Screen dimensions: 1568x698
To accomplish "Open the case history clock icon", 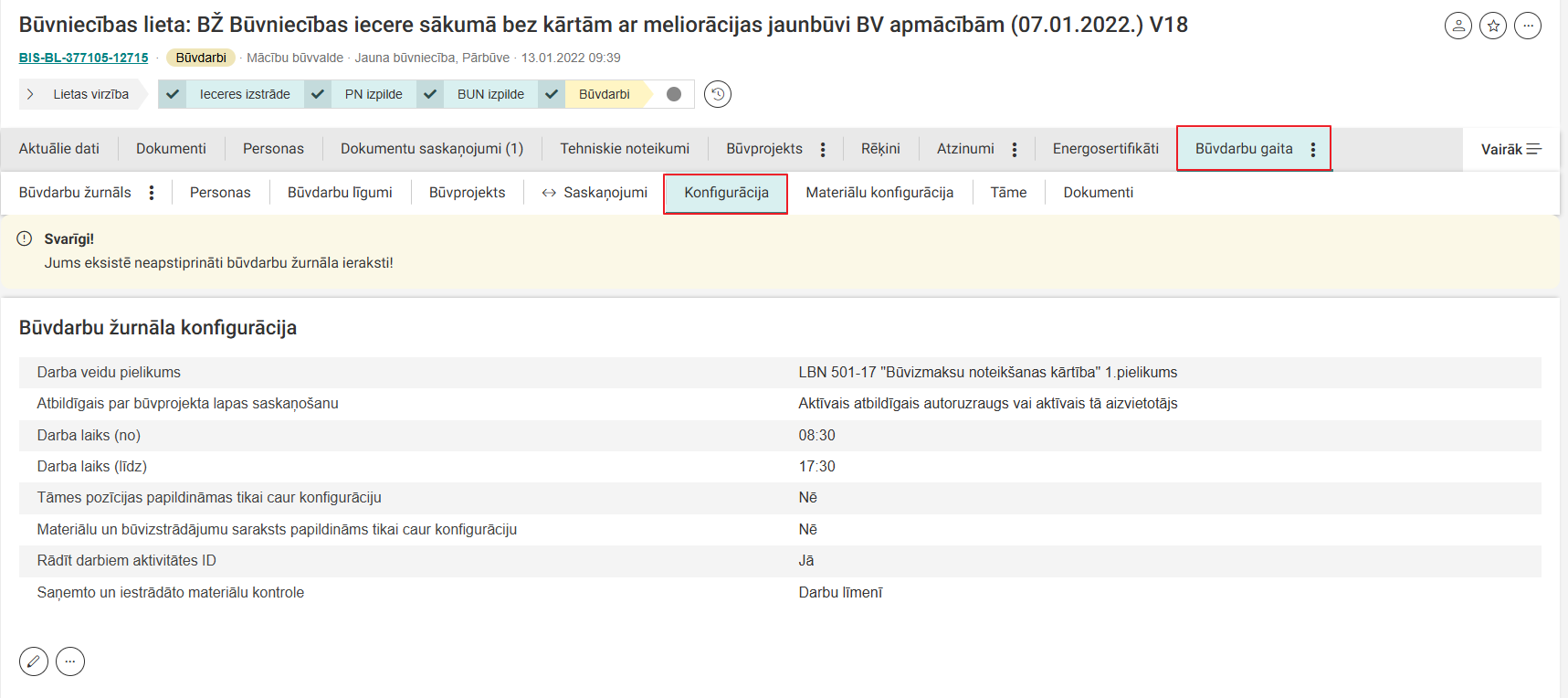I will [718, 94].
